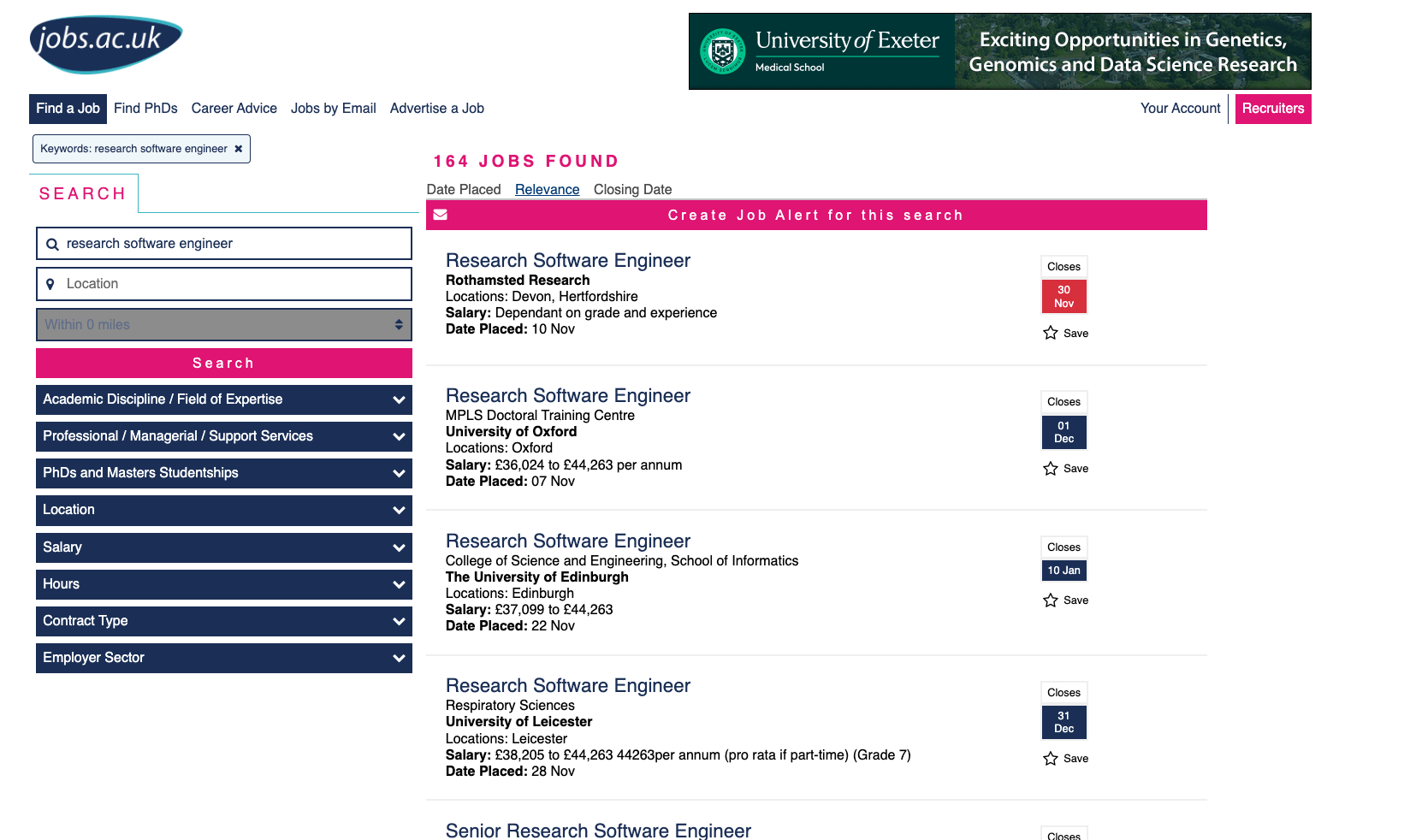Go to Find PhDs
Viewport: 1416px width, 840px height.
point(145,109)
